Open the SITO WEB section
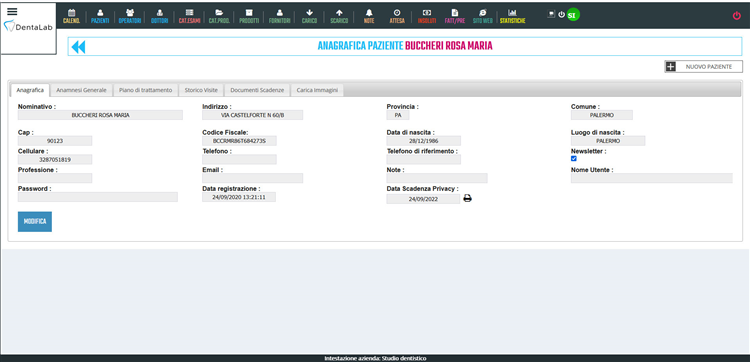The width and height of the screenshot is (750, 362). point(483,16)
